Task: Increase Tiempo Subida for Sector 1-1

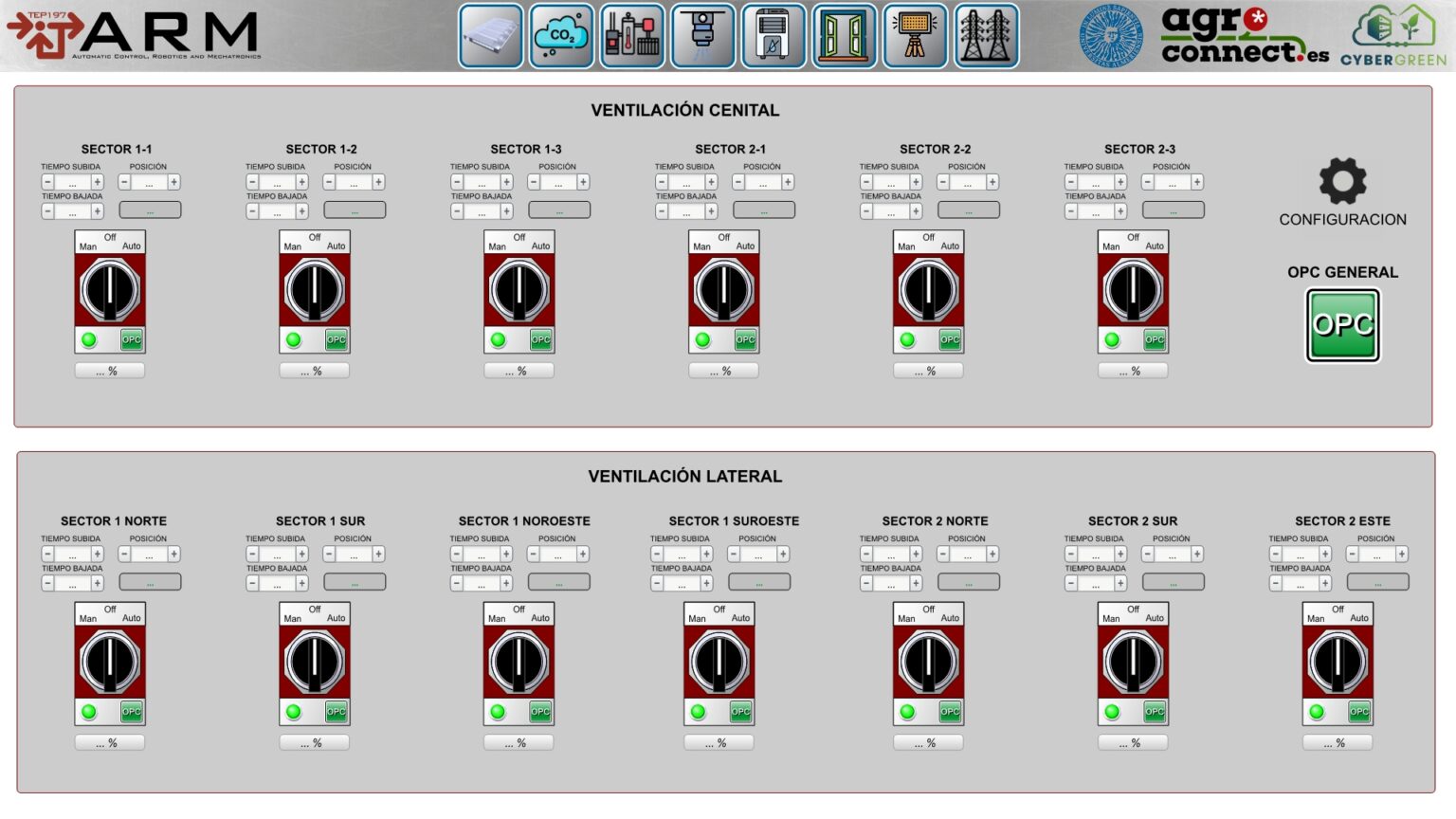Action: tap(98, 182)
